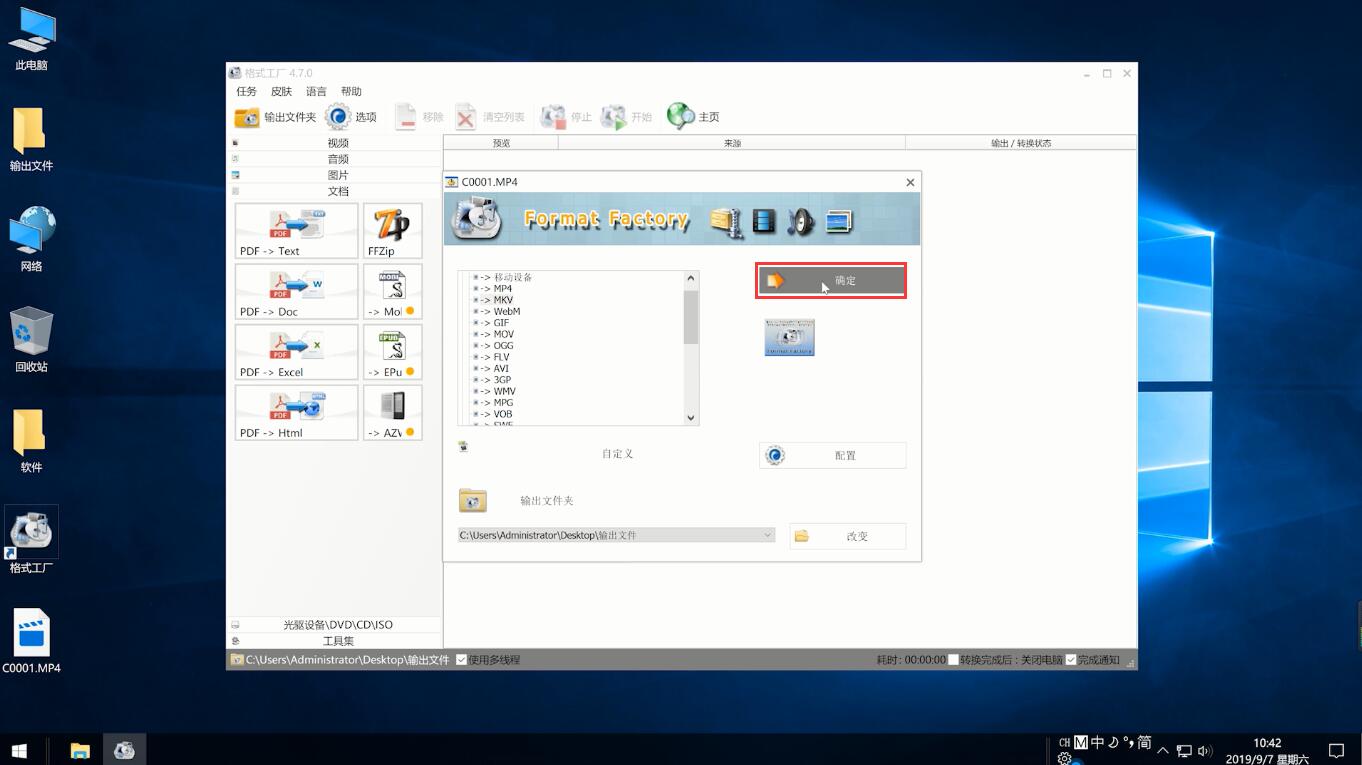The width and height of the screenshot is (1362, 765).
Task: Click the 移除 remove toolbar icon
Action: click(406, 117)
